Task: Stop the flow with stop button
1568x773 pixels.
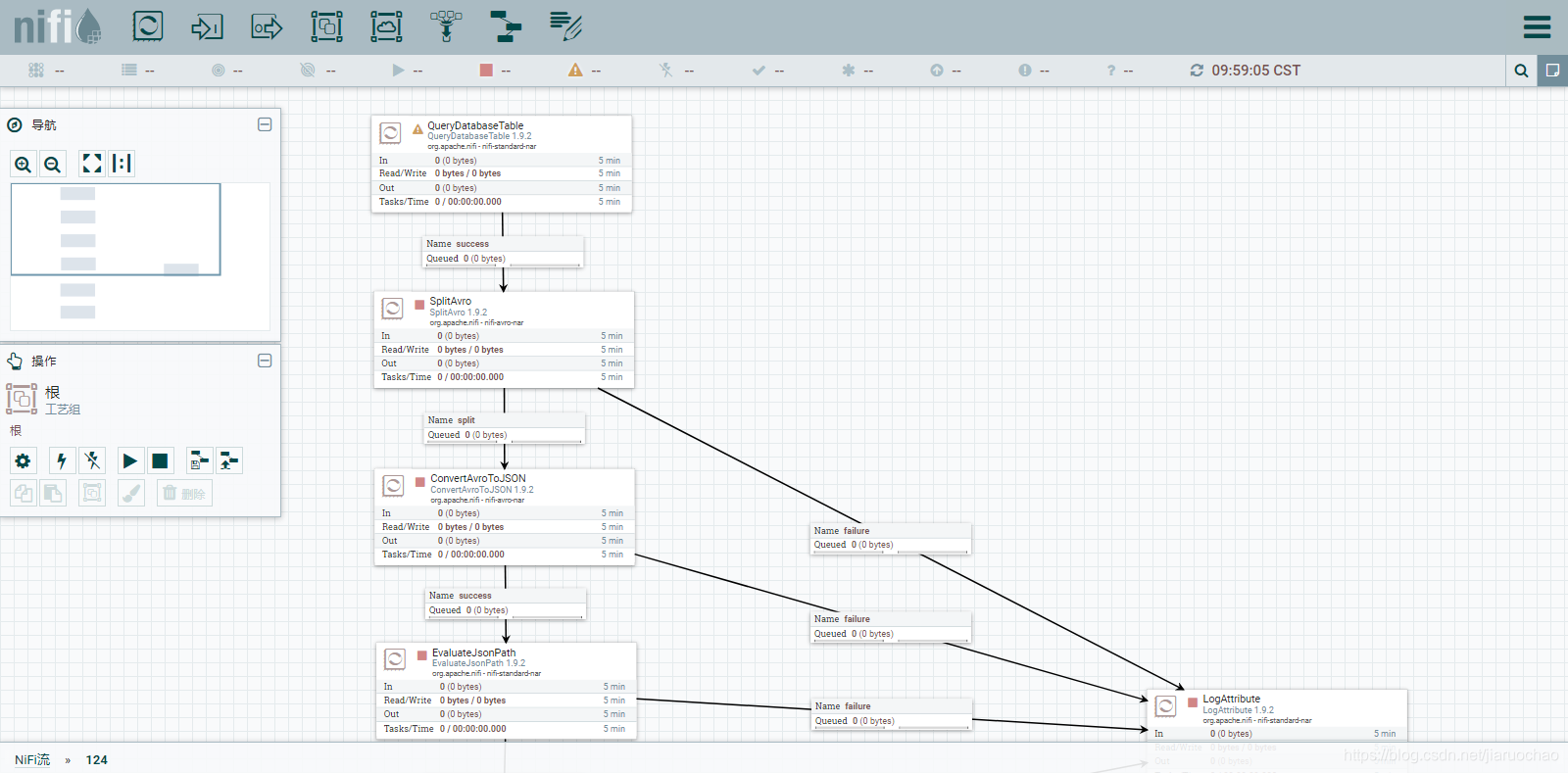Action: coord(160,460)
